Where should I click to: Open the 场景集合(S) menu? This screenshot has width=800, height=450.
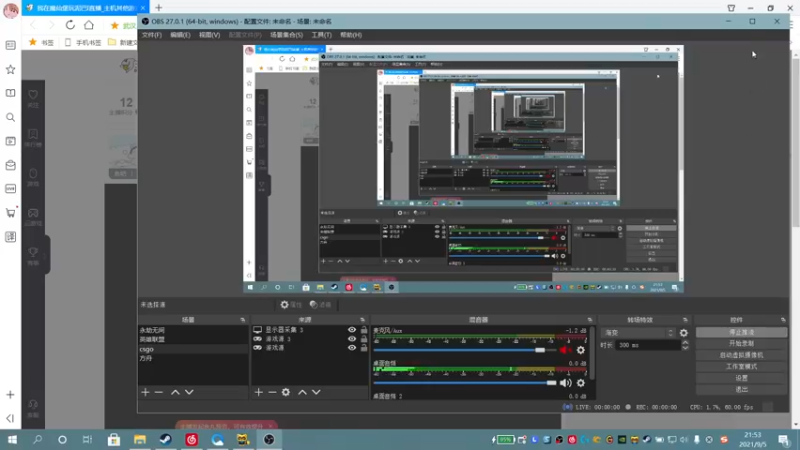pos(286,35)
